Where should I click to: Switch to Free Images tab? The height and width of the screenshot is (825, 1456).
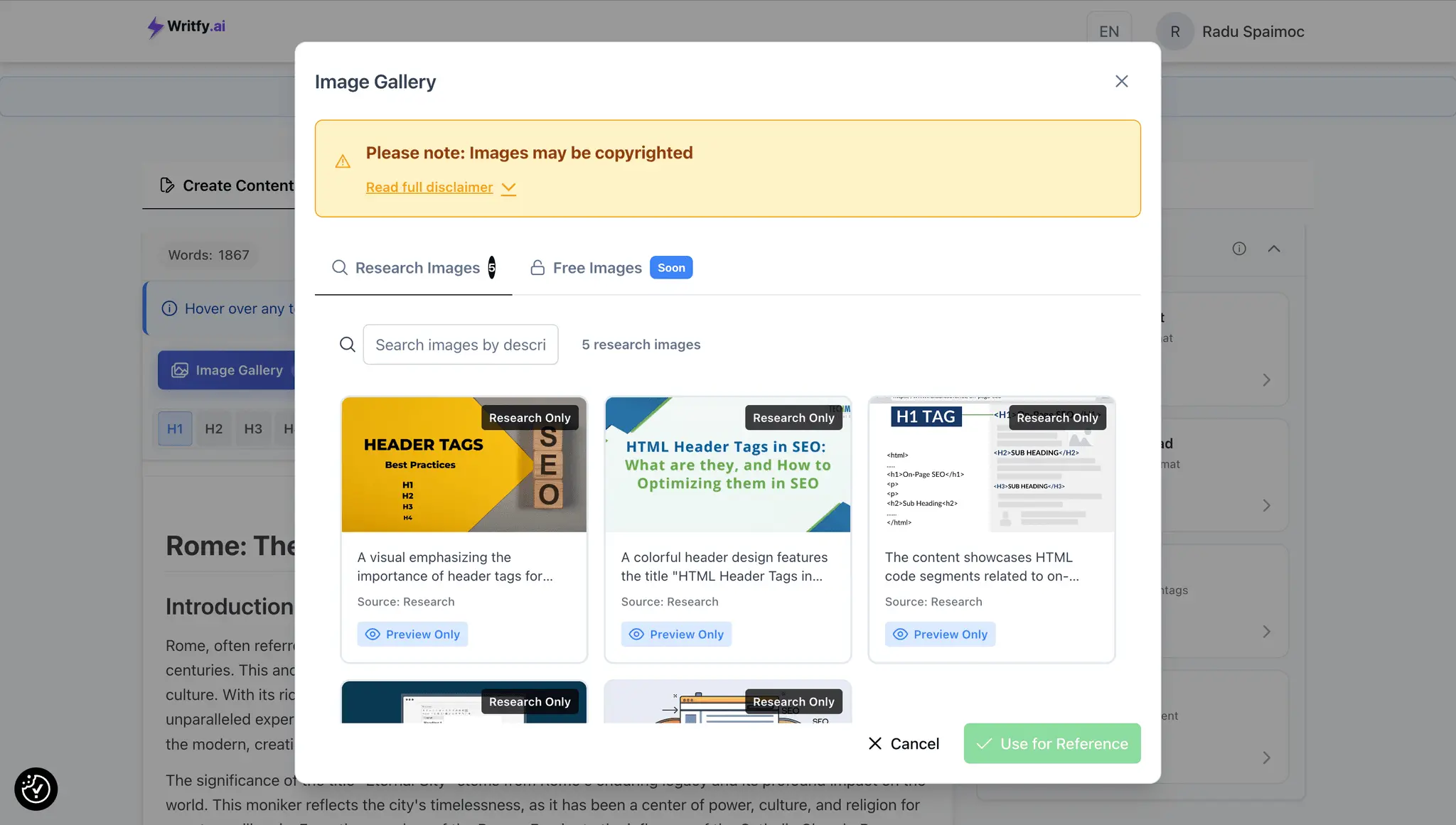coord(611,268)
